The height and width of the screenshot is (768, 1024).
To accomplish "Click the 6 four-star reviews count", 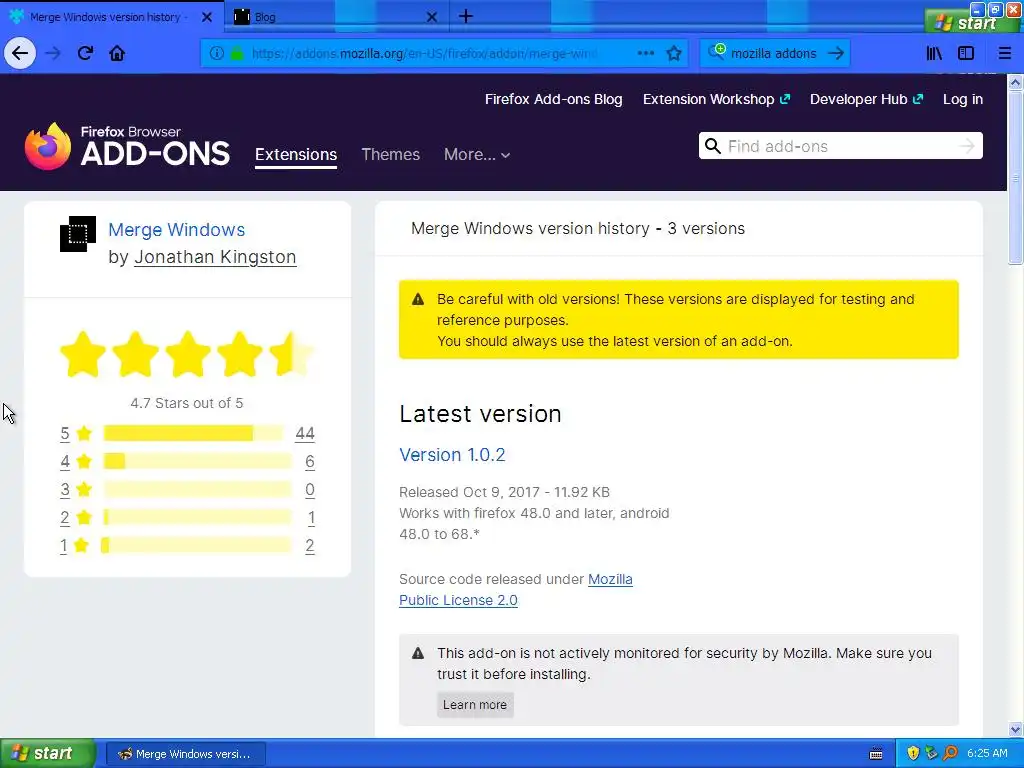I will pyautogui.click(x=310, y=462).
